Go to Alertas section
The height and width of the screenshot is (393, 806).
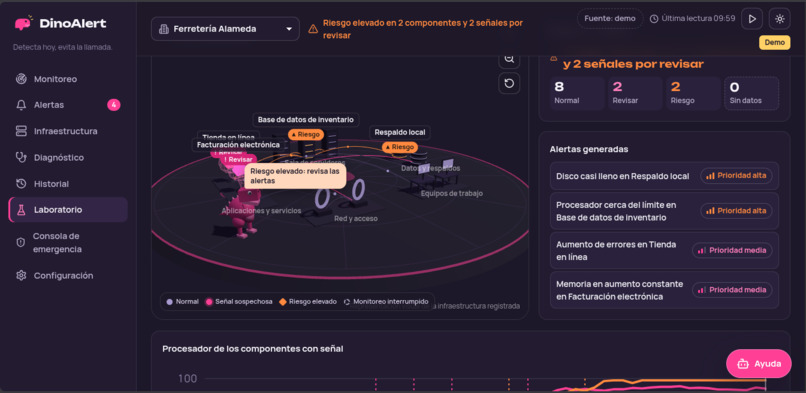pyautogui.click(x=68, y=105)
